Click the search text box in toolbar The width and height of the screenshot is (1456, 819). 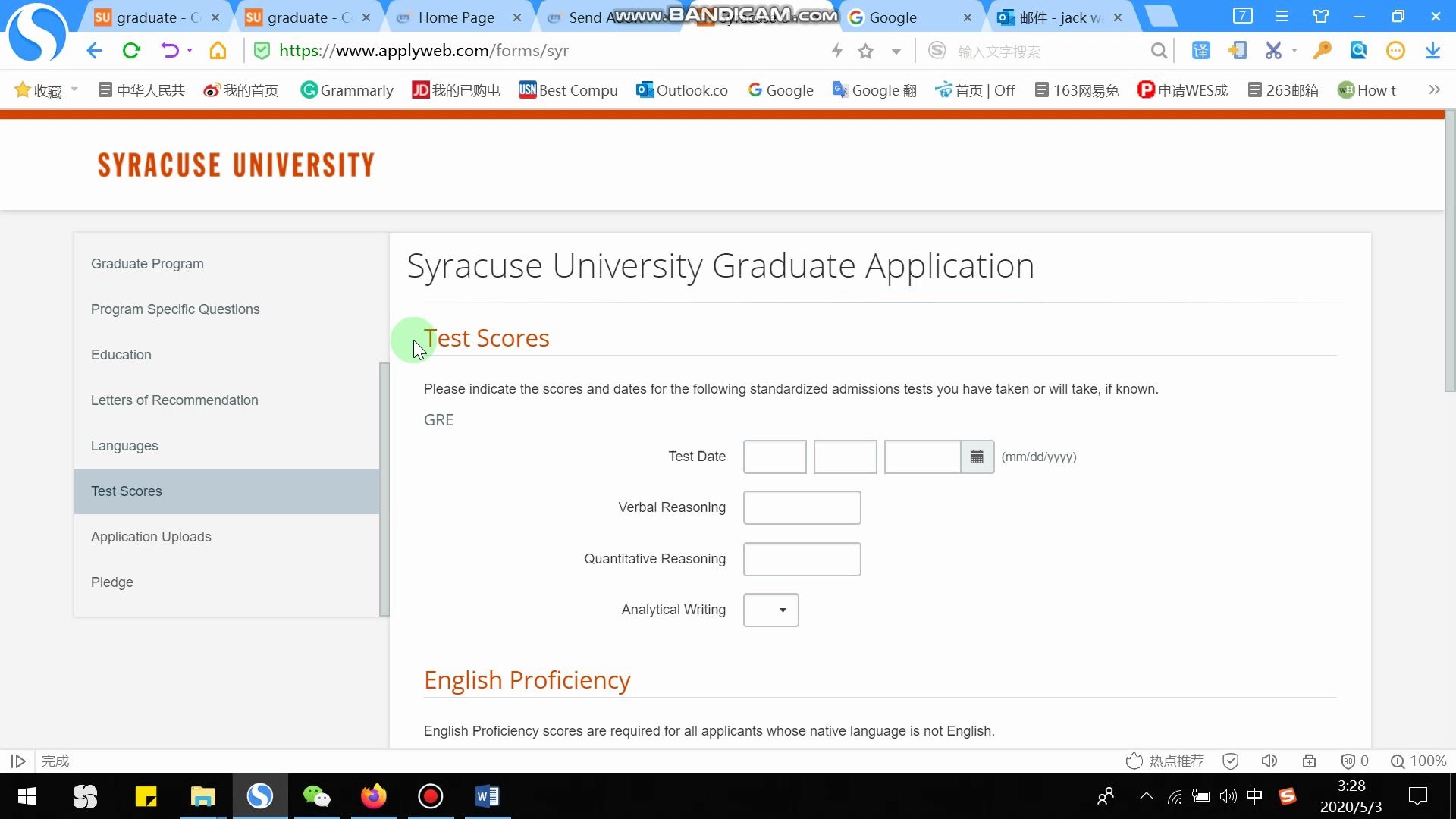coord(1046,52)
